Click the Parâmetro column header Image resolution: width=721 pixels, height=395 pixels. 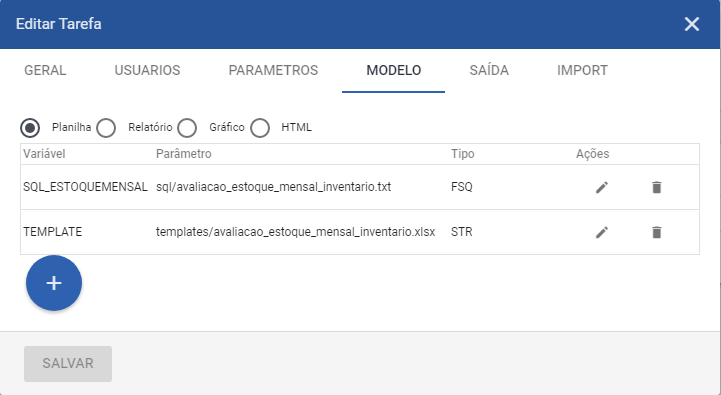pyautogui.click(x=183, y=154)
